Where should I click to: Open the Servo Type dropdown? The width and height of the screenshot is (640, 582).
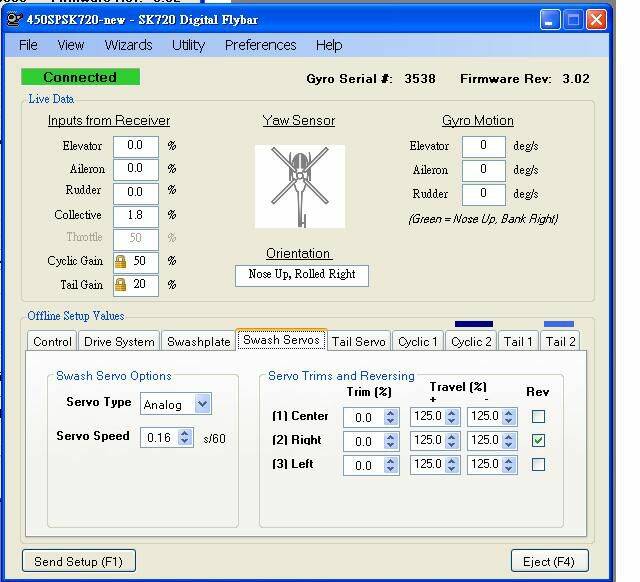tap(203, 404)
